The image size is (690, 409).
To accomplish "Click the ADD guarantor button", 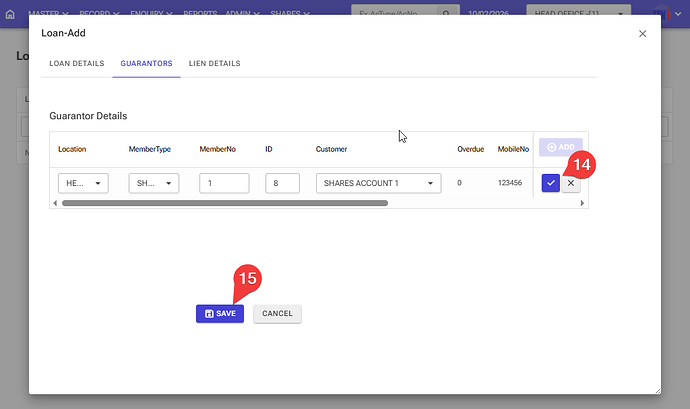I will (x=560, y=147).
